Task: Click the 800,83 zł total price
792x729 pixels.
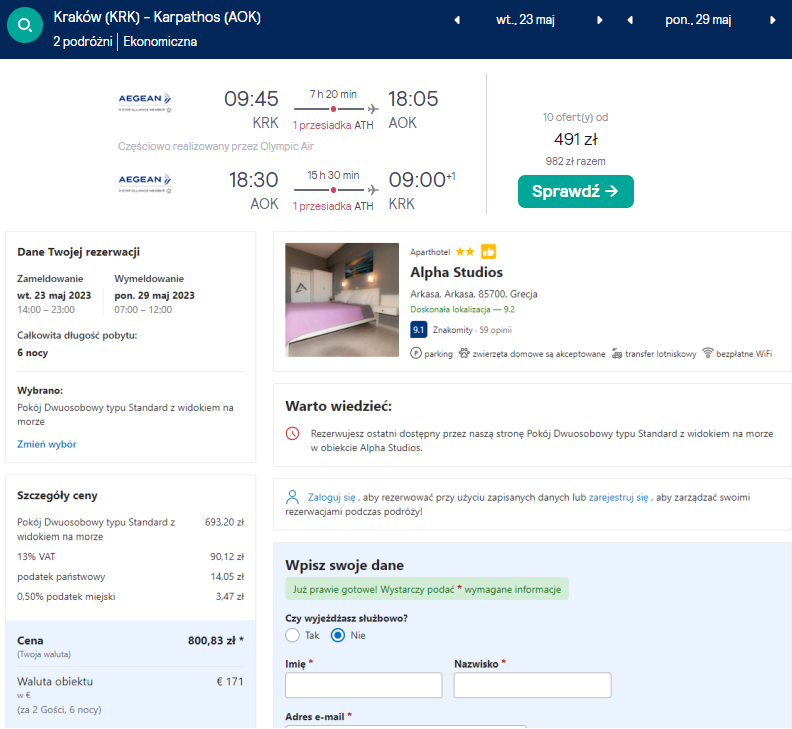Action: click(x=216, y=641)
